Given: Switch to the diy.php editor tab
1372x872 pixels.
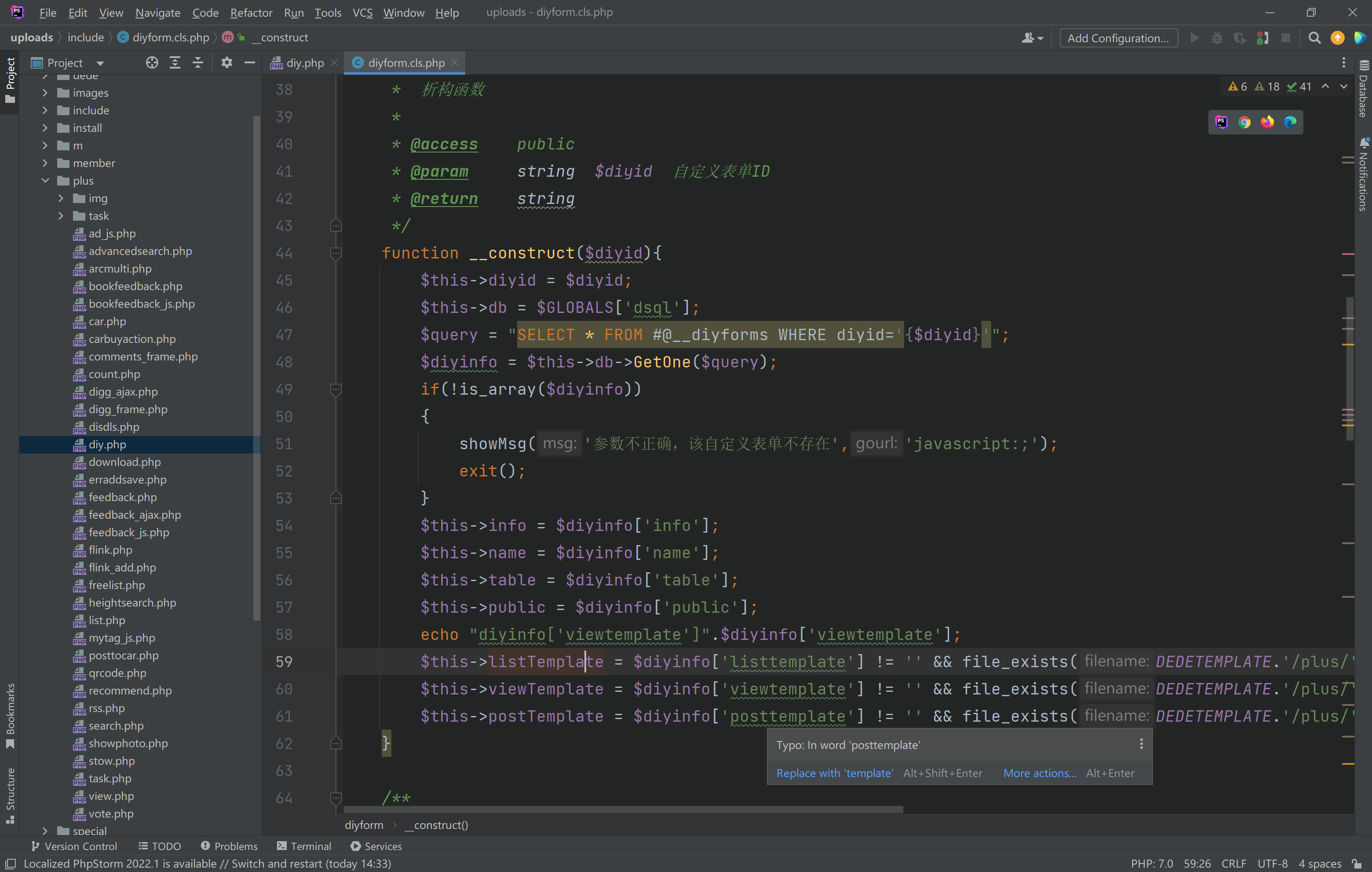Looking at the screenshot, I should pyautogui.click(x=304, y=63).
